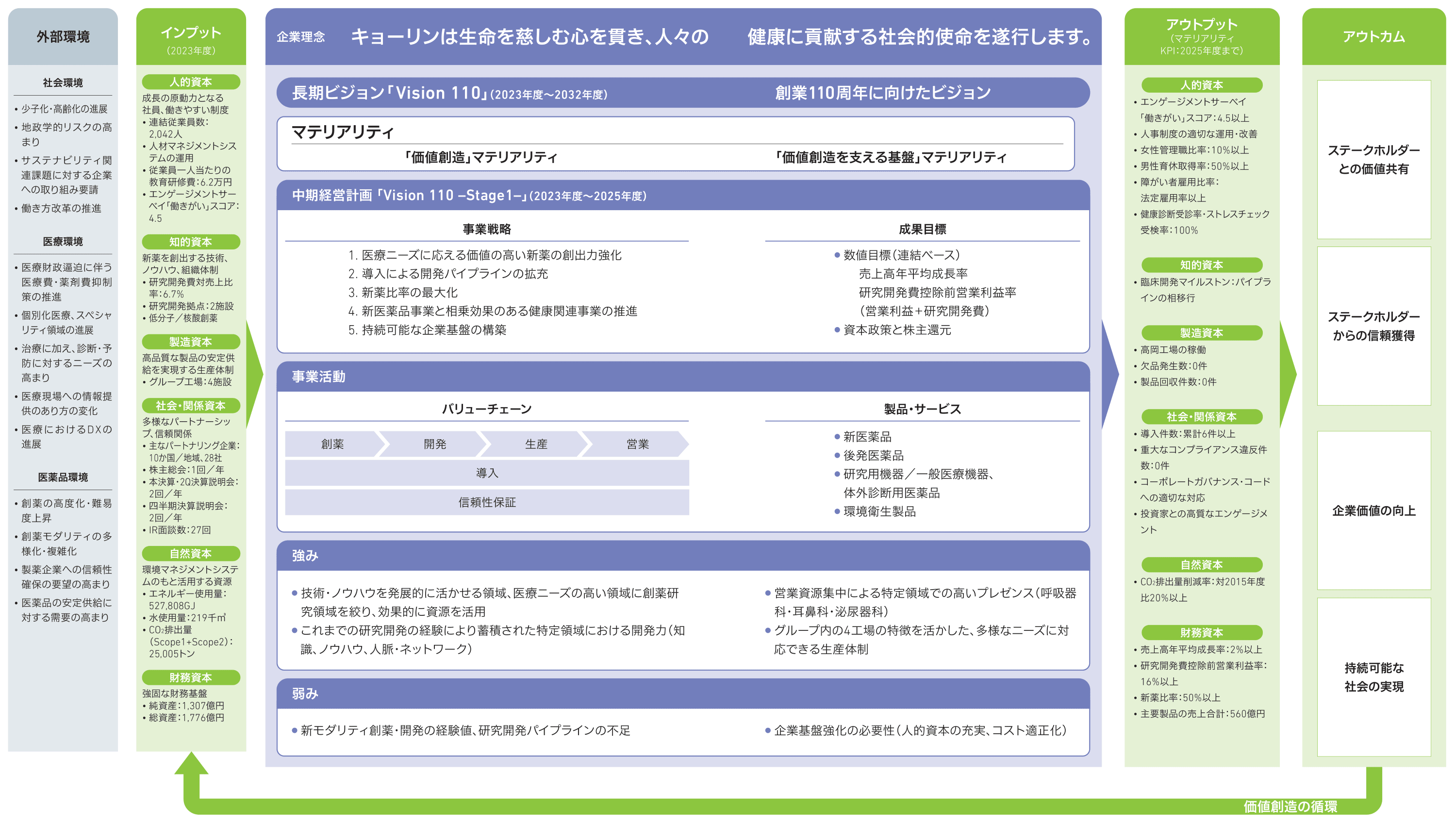Click 創薬の高度化・難易度上昇 item

point(64,511)
